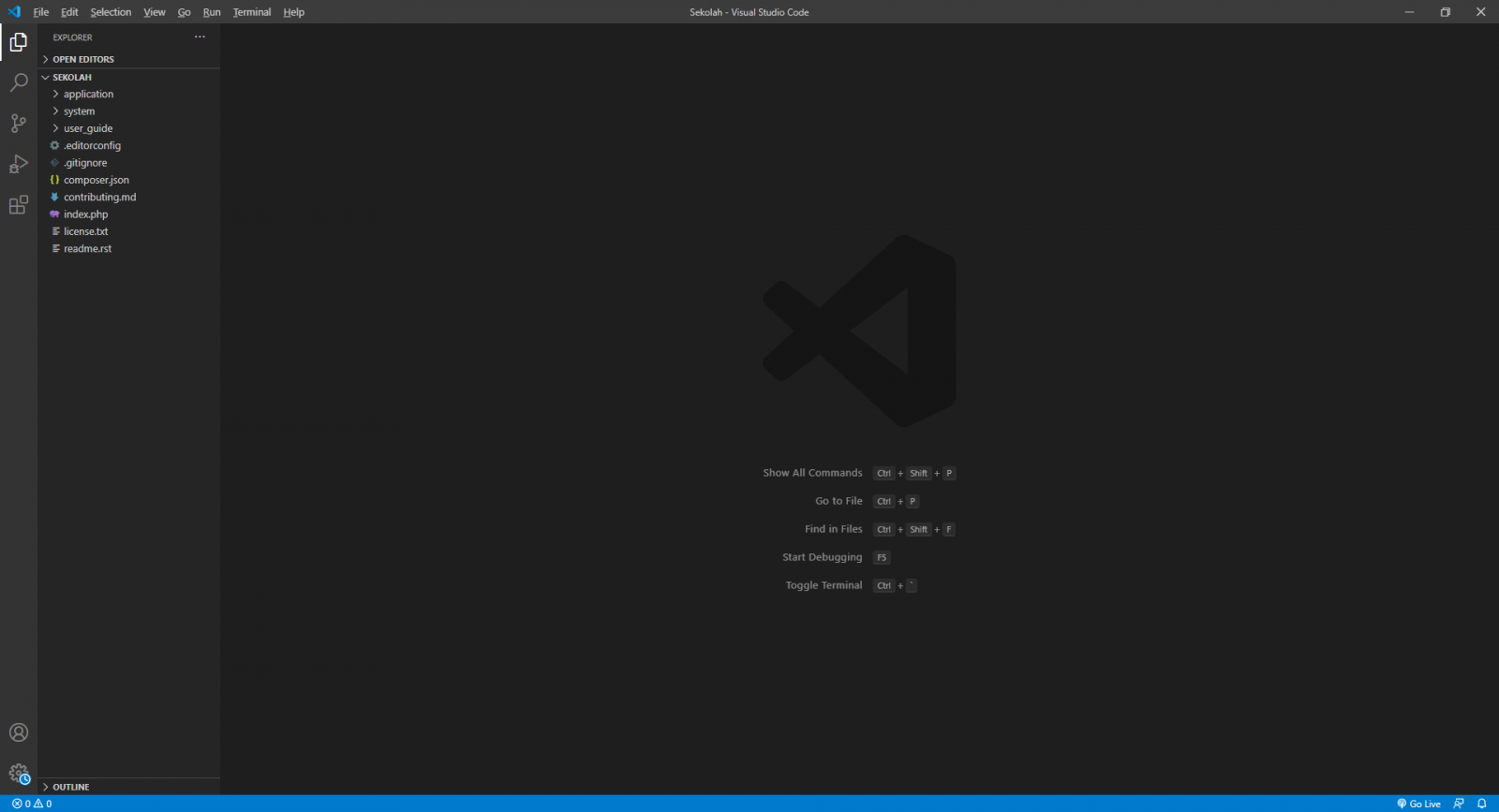The image size is (1499, 812).
Task: Click errors and warnings count in status bar
Action: (x=32, y=804)
